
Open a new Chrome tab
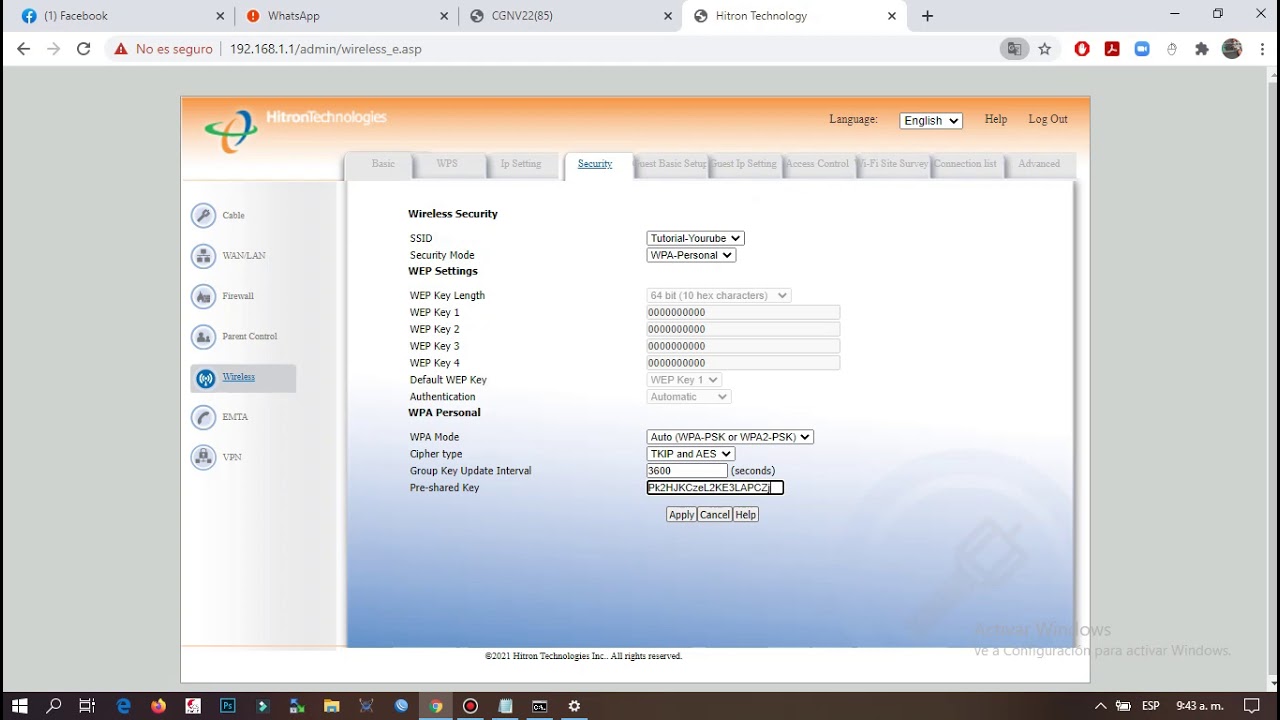(x=928, y=16)
